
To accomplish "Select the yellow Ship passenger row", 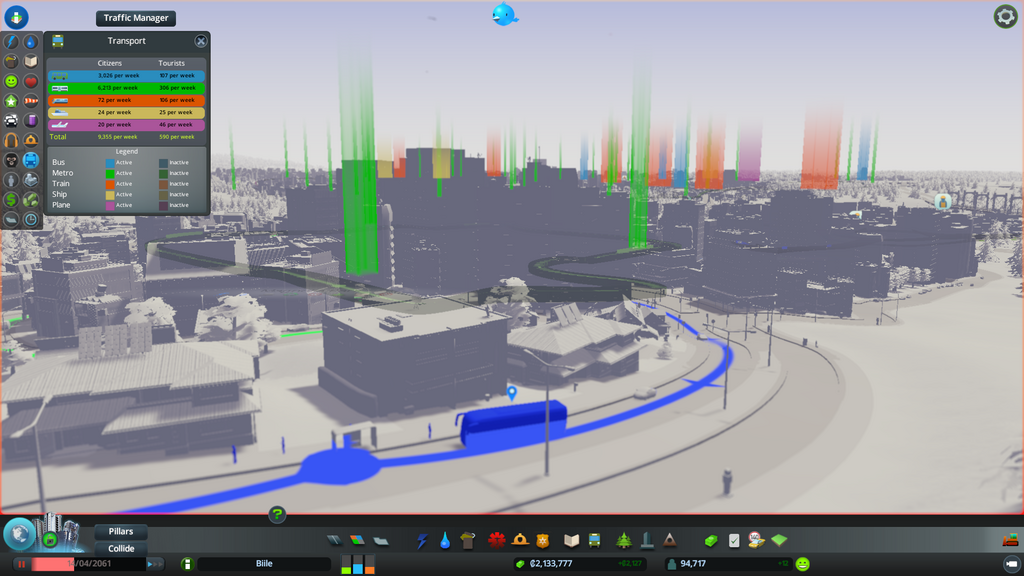I will point(127,112).
